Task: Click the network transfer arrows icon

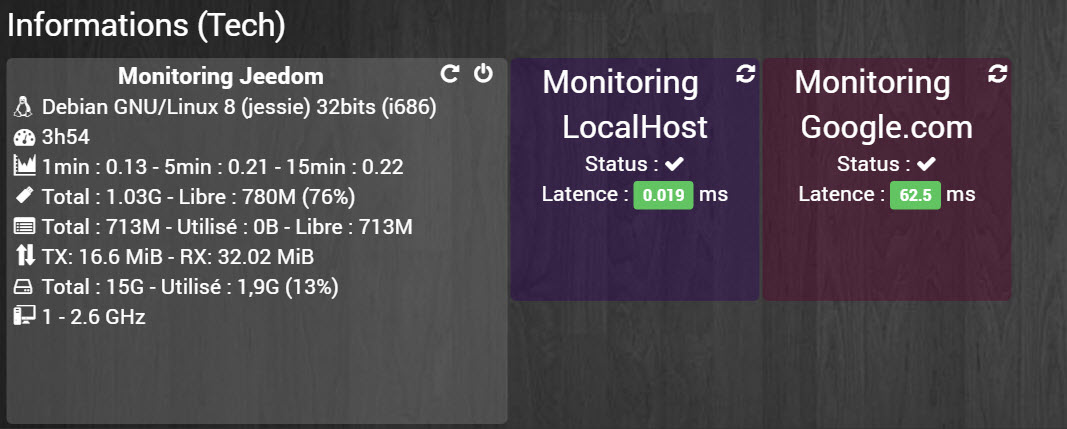Action: (x=24, y=256)
